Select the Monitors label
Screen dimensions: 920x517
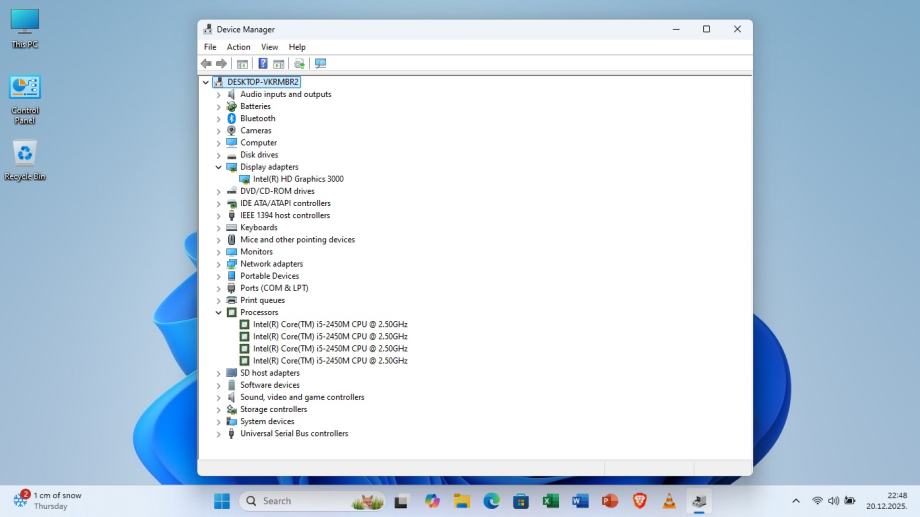coord(256,252)
